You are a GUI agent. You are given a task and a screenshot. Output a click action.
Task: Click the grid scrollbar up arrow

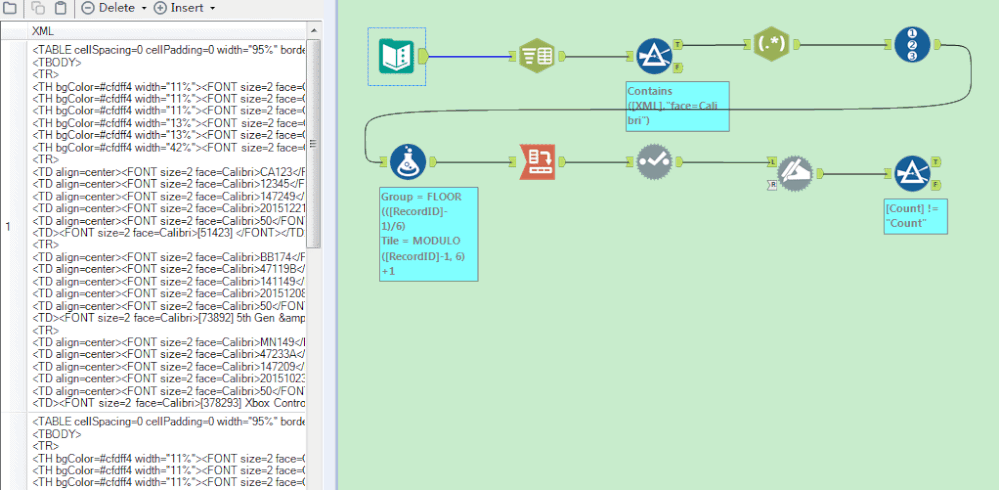pyautogui.click(x=314, y=31)
